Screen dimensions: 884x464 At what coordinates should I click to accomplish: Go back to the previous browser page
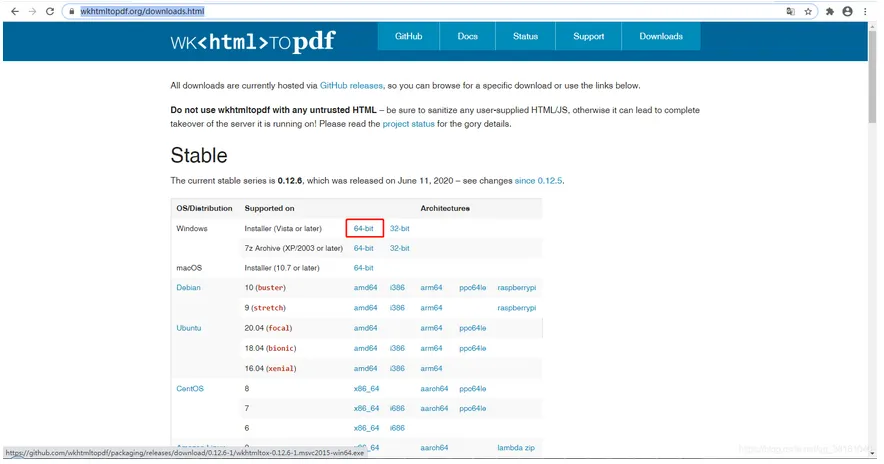[x=15, y=11]
